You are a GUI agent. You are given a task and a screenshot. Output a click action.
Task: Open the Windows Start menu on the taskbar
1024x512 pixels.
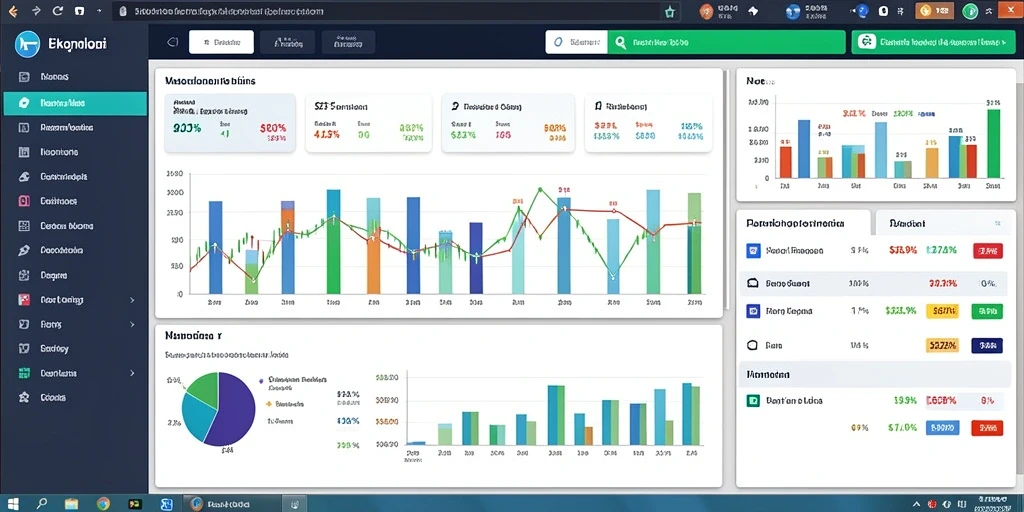[12, 503]
